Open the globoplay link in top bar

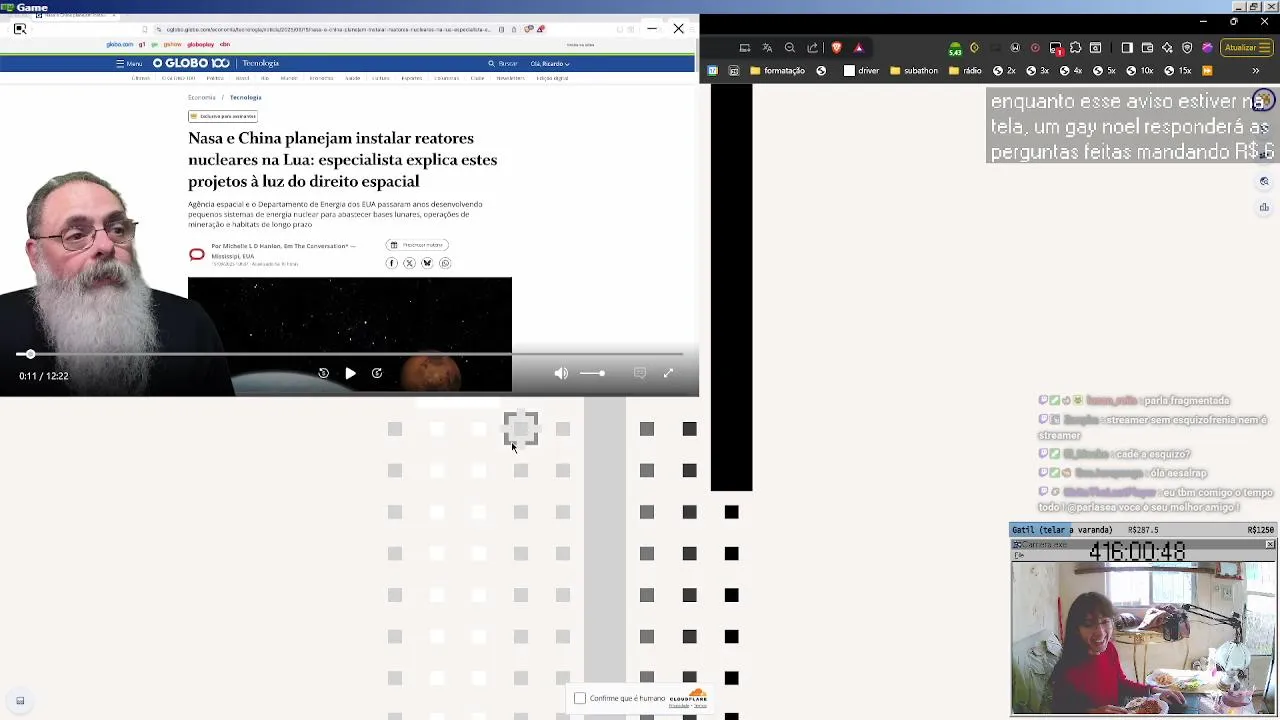[200, 44]
